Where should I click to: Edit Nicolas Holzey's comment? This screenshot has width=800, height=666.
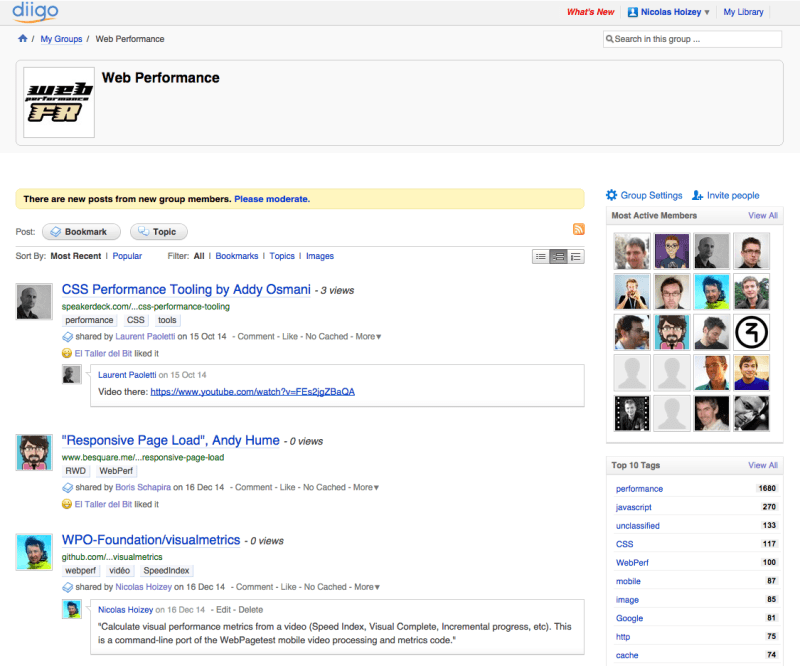223,610
